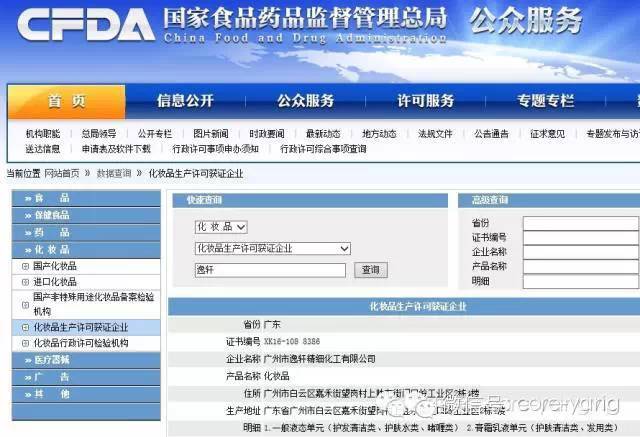Screen dimensions: 640x437
Task: Expand the 药品 sidebar category
Action: (x=86, y=233)
